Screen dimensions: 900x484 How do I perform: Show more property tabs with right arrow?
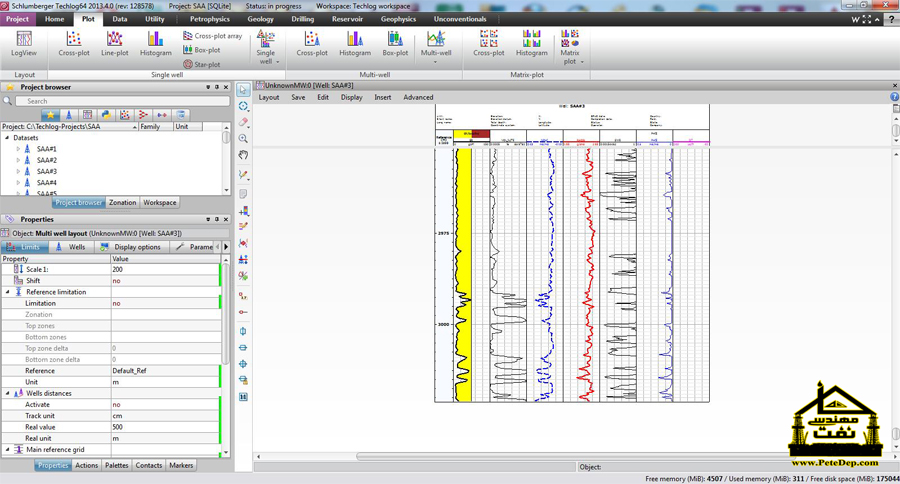tap(226, 247)
